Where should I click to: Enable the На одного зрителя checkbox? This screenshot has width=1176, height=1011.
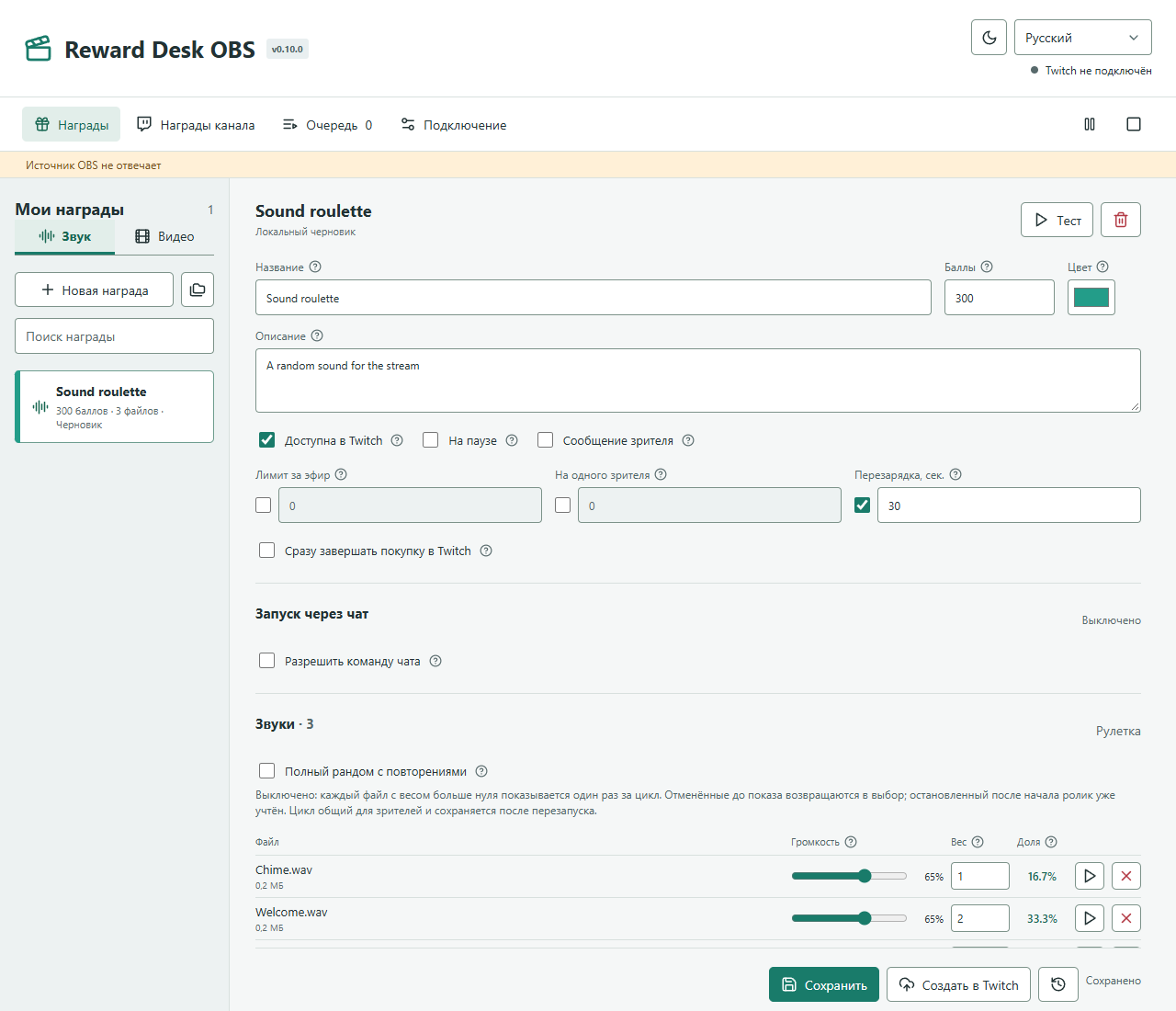562,505
